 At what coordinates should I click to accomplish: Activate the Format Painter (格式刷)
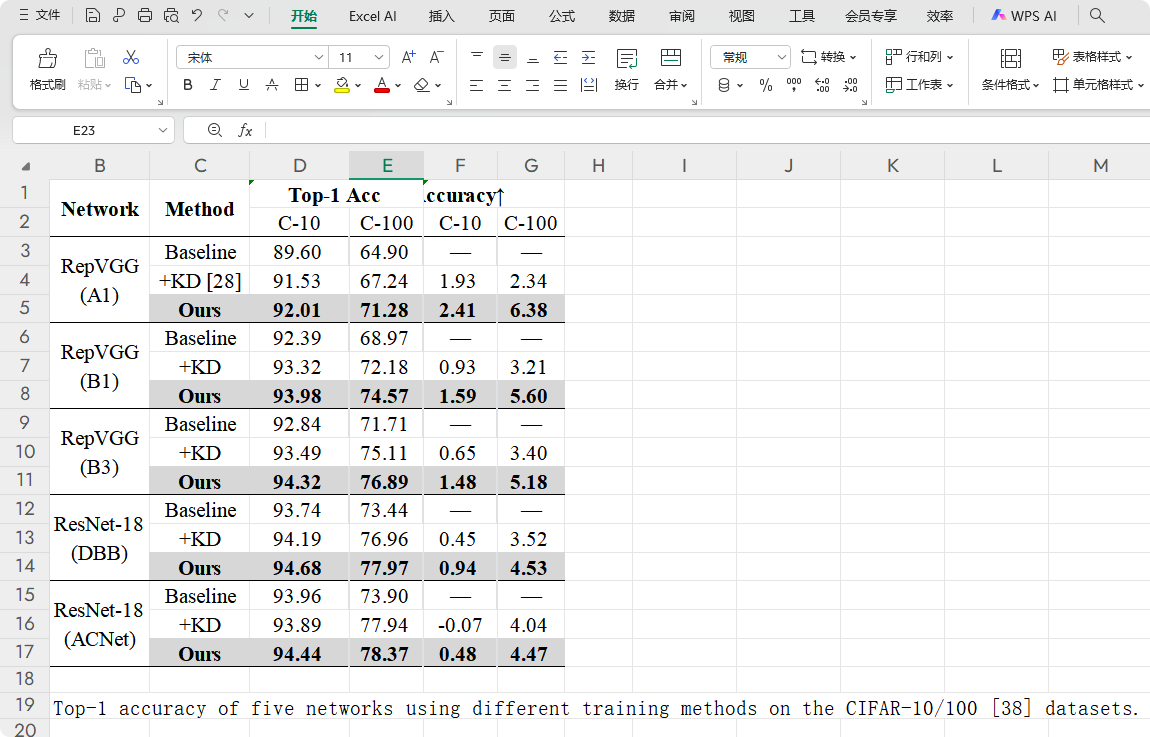[x=48, y=70]
